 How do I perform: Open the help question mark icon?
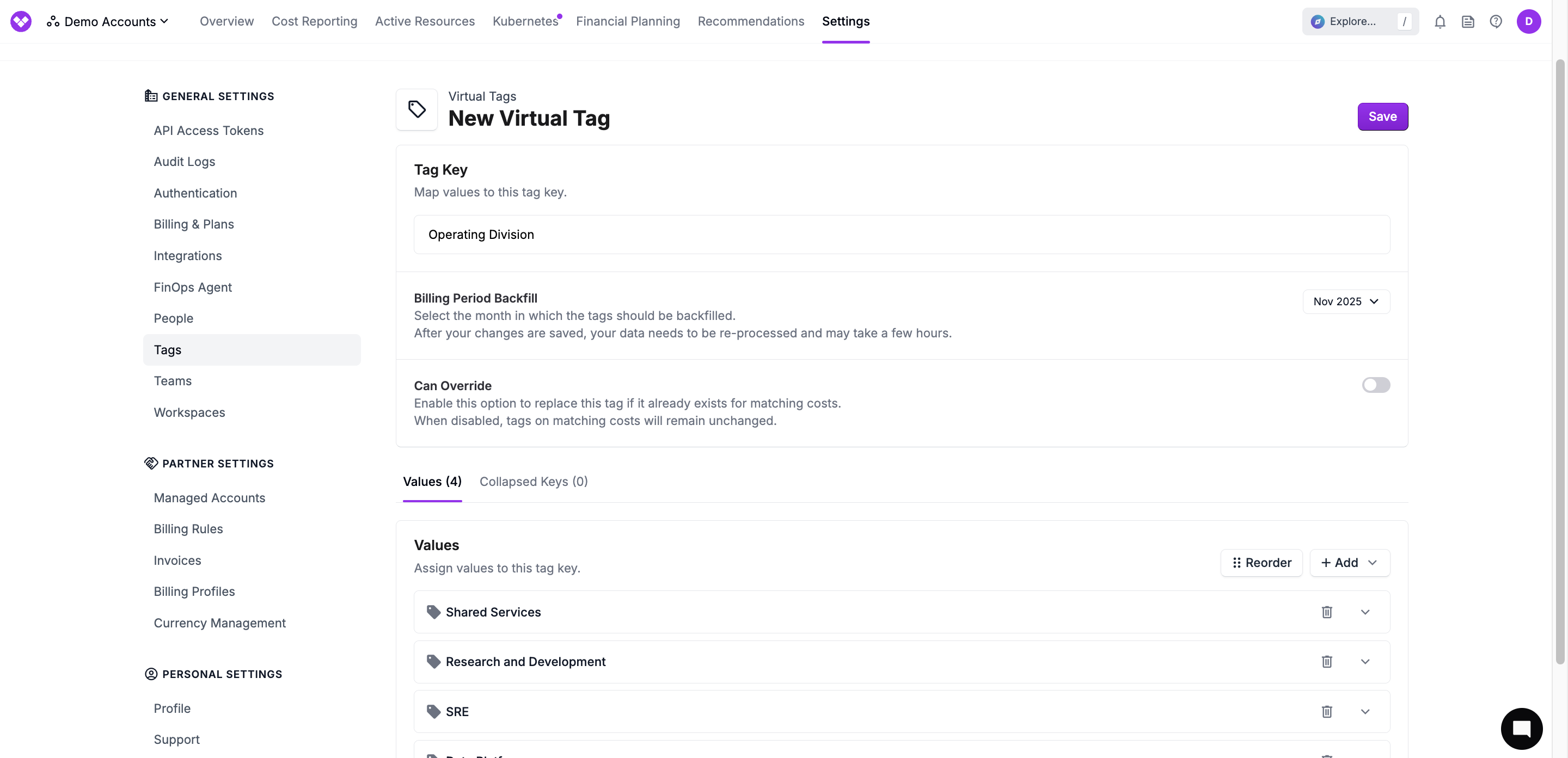pyautogui.click(x=1496, y=22)
